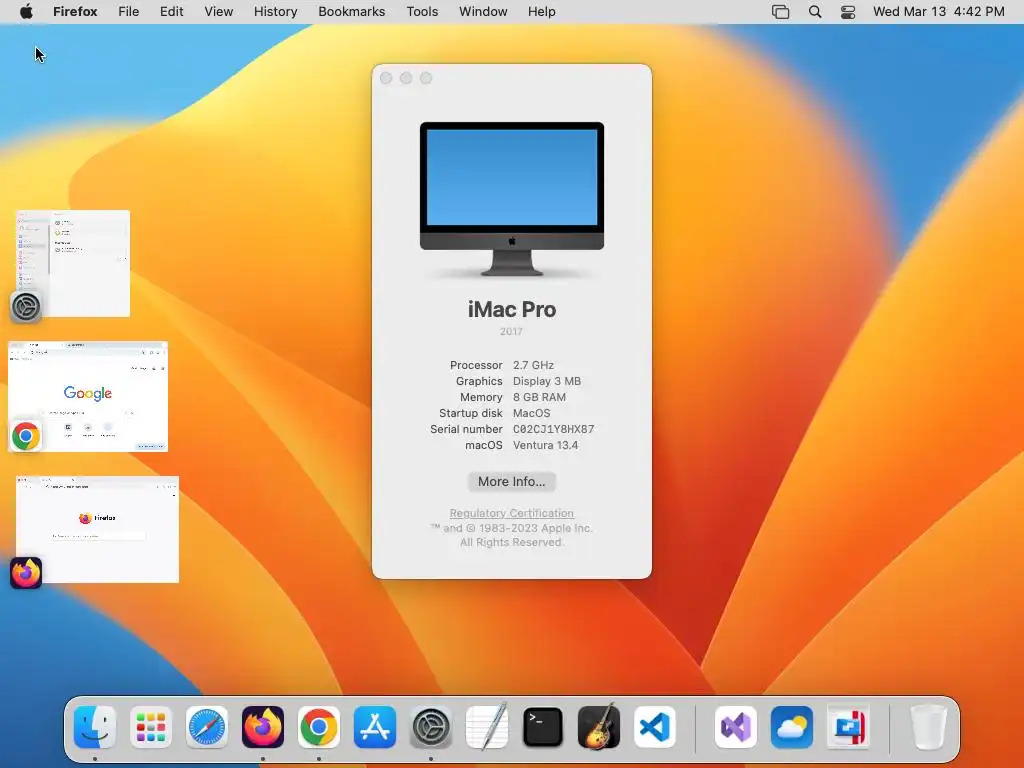Click the Firefox icon in Stage Manager
This screenshot has height=768, width=1024.
(x=26, y=573)
